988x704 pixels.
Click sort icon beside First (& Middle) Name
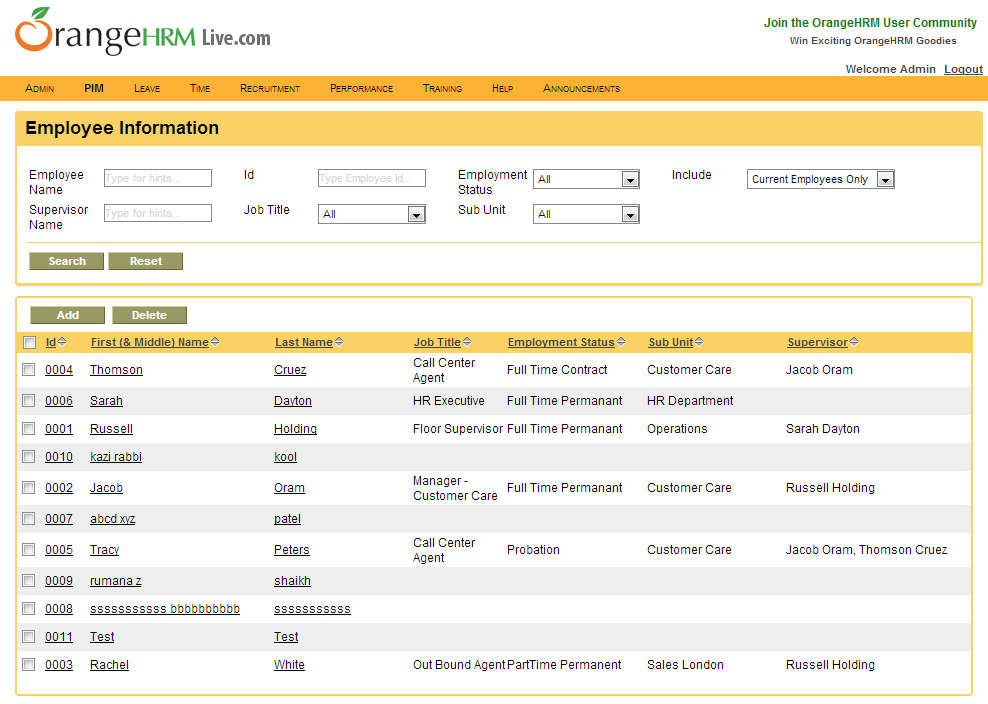click(x=215, y=342)
